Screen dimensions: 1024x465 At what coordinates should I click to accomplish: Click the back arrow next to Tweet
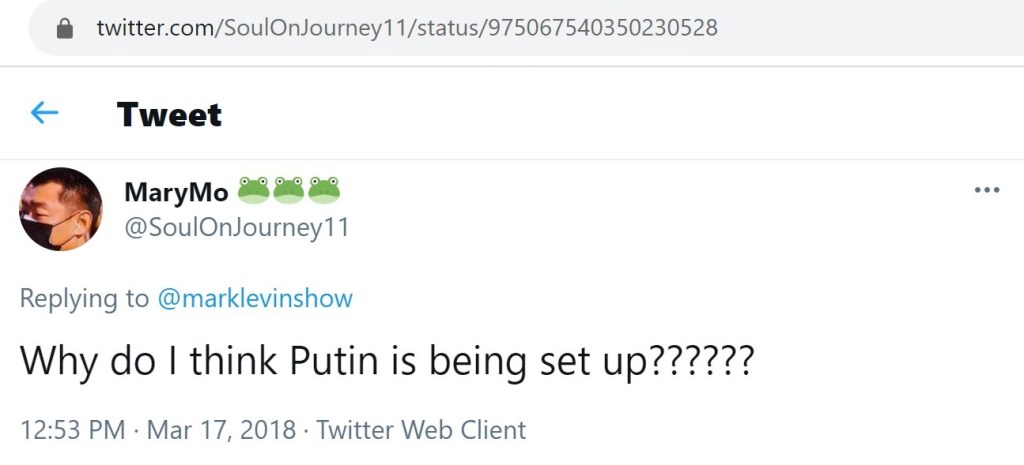[x=44, y=114]
